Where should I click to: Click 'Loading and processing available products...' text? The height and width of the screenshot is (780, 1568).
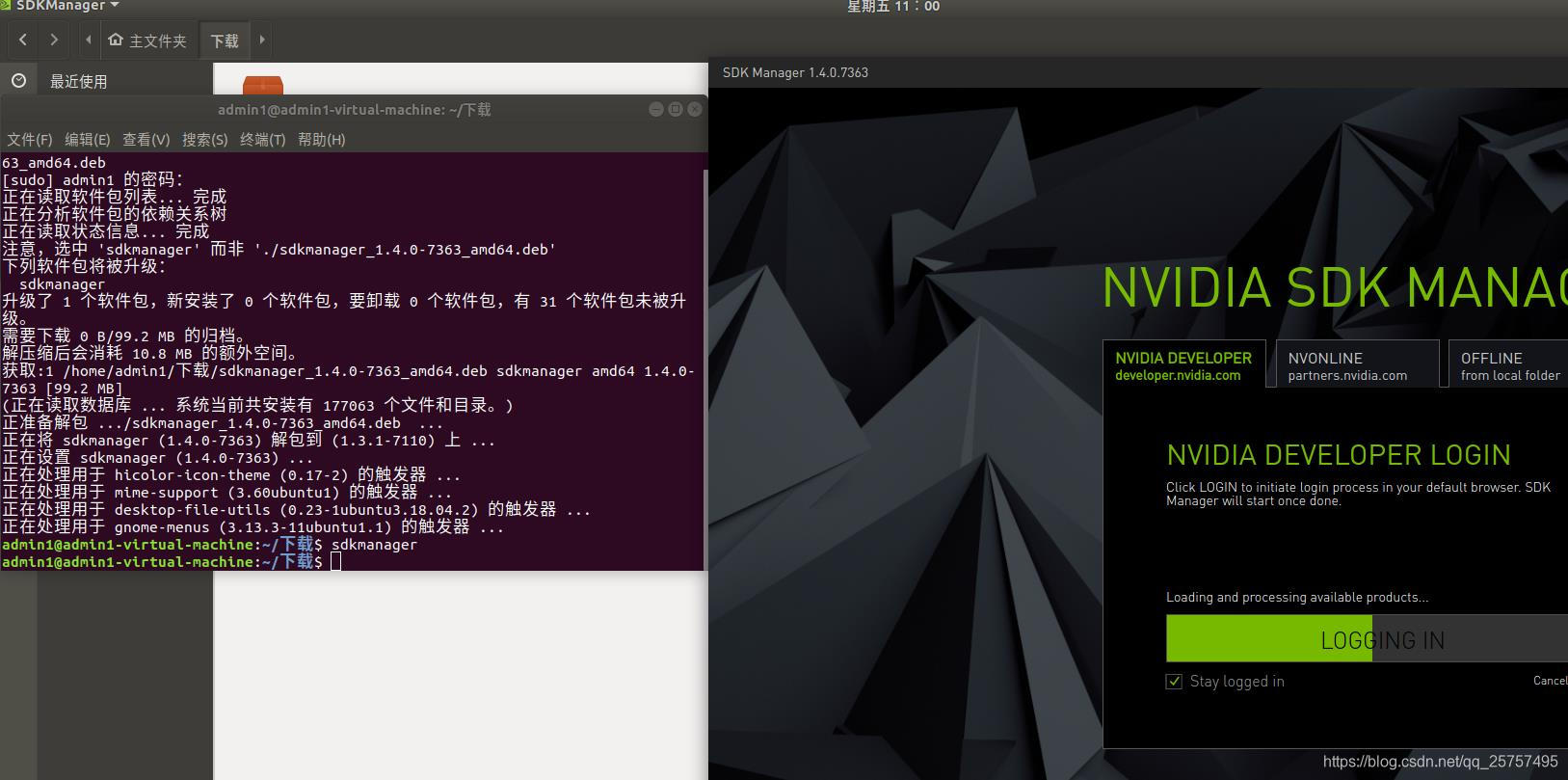(x=1297, y=597)
